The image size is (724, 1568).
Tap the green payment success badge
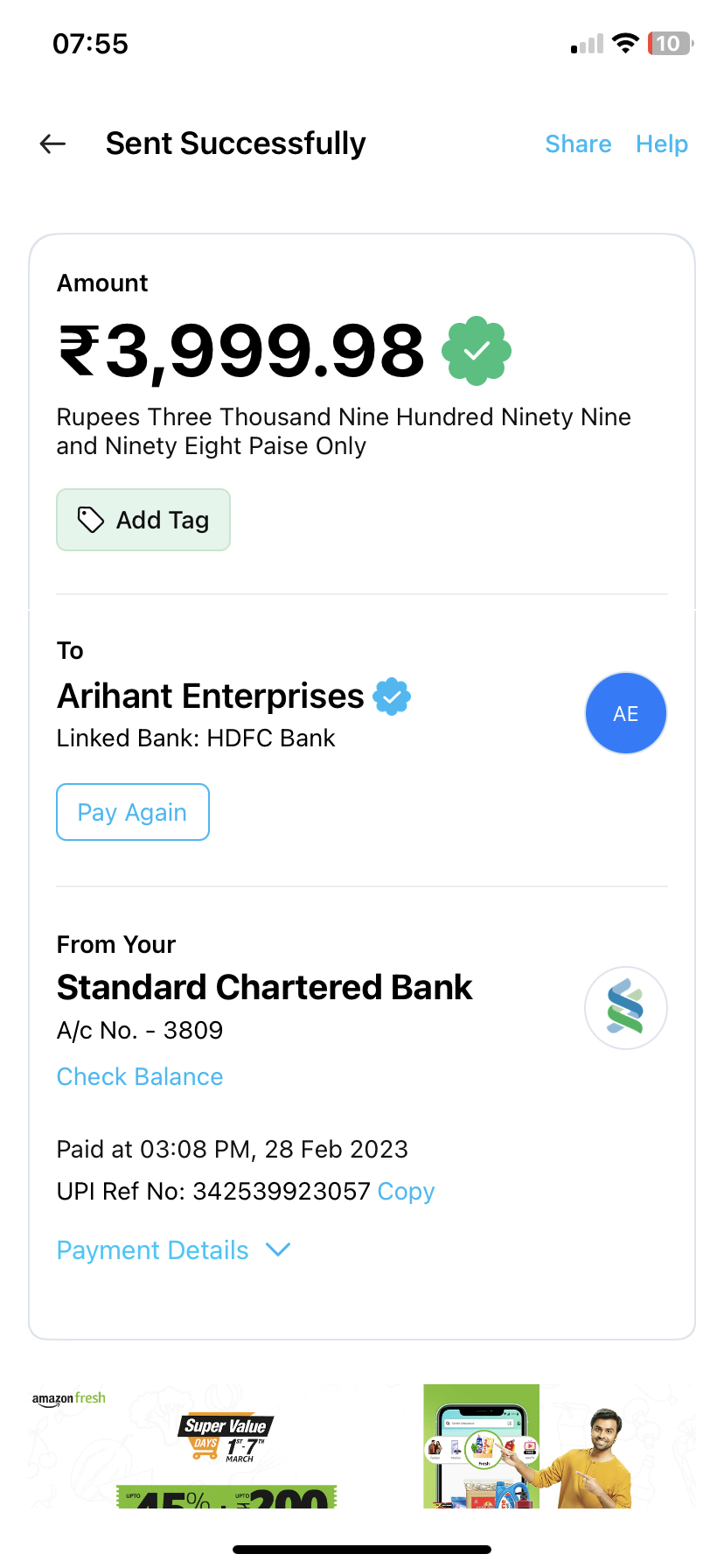pyautogui.click(x=476, y=351)
